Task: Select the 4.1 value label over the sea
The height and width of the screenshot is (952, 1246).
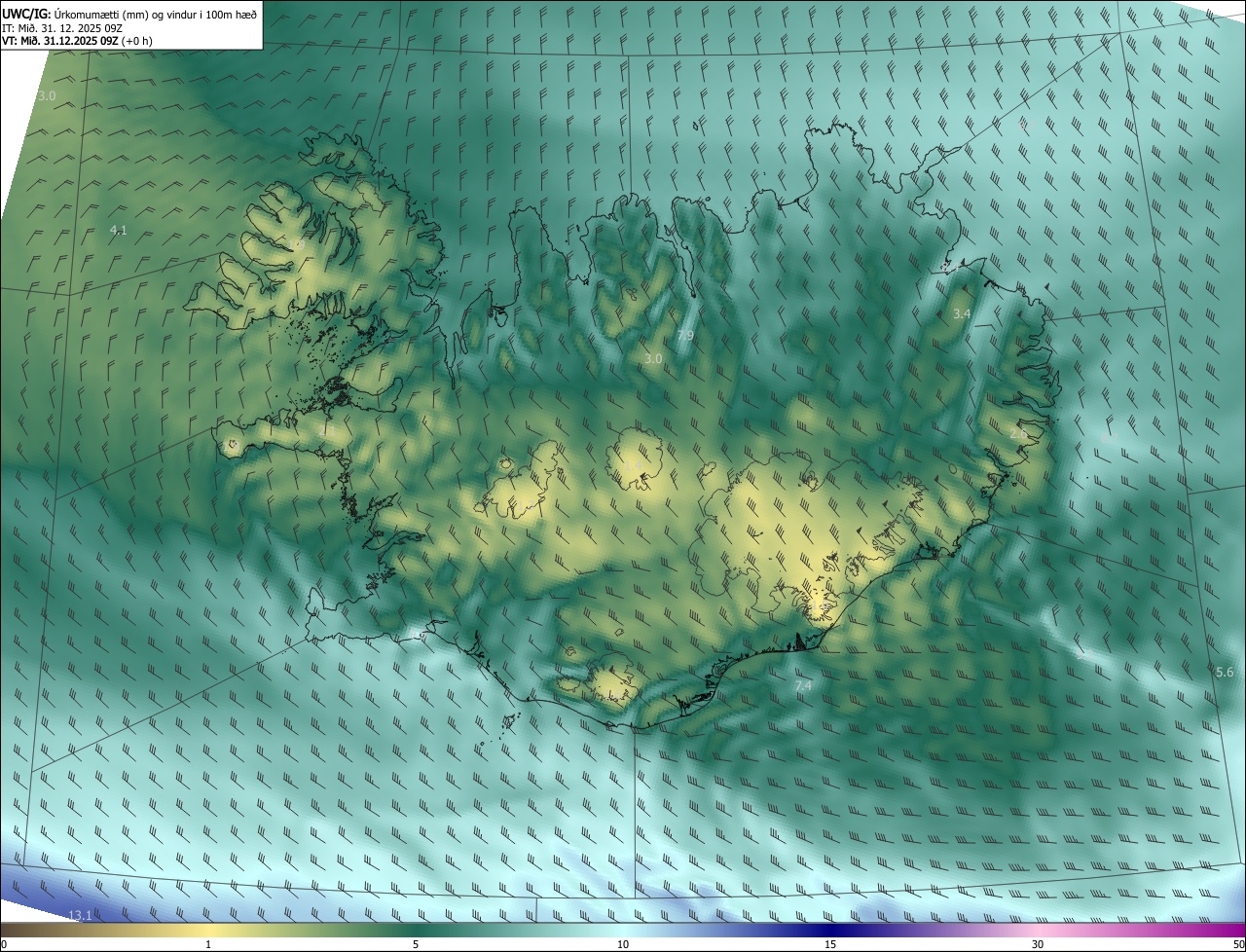Action: click(x=119, y=231)
